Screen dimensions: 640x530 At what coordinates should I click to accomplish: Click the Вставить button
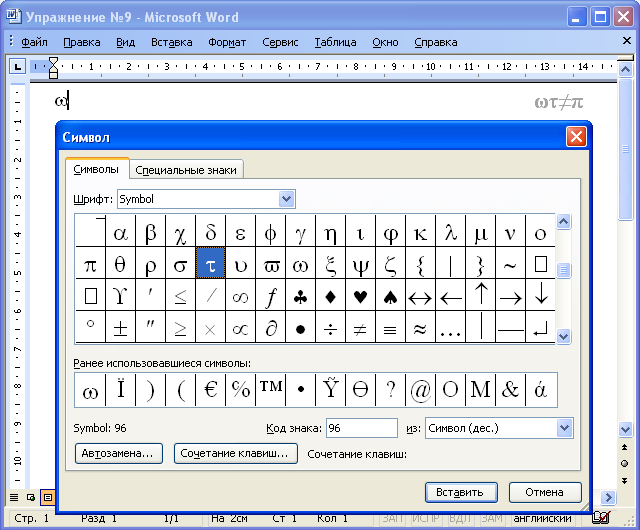coord(461,492)
